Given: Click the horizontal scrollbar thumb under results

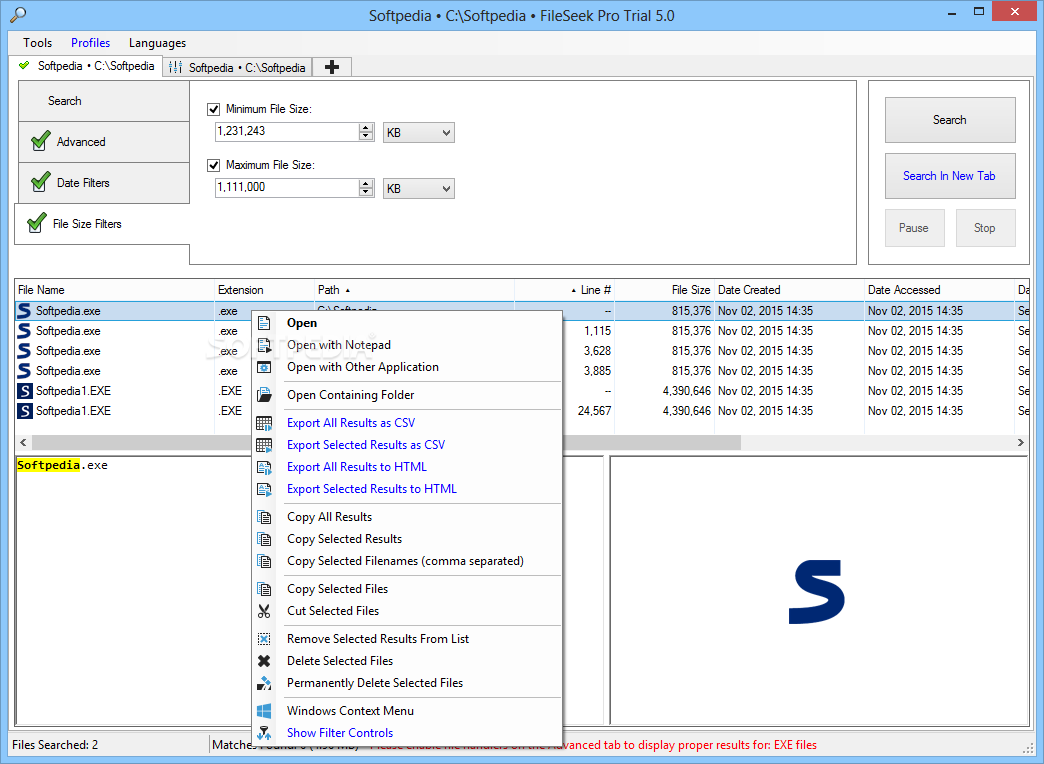Looking at the screenshot, I should pos(386,442).
